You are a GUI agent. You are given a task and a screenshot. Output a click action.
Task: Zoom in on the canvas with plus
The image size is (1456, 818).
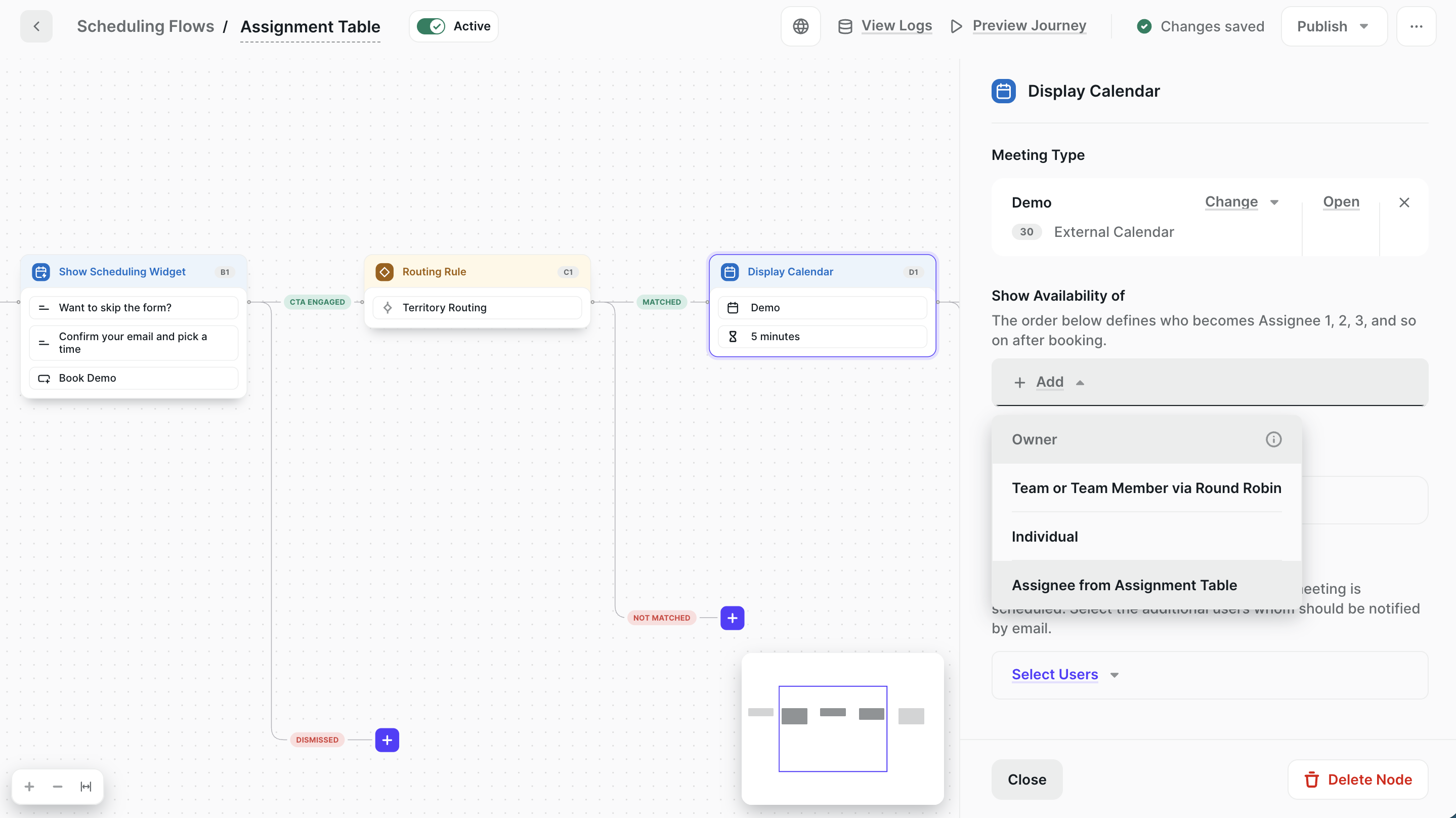tap(29, 786)
